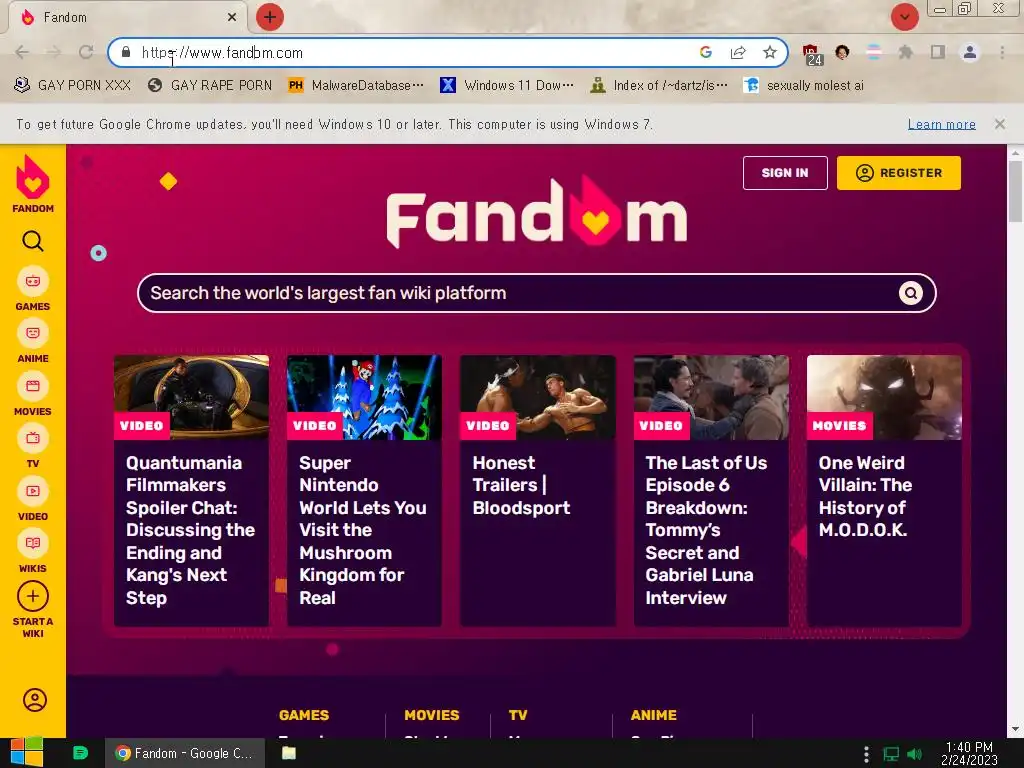1024x768 pixels.
Task: Open the volume speaker tray icon
Action: (x=915, y=754)
